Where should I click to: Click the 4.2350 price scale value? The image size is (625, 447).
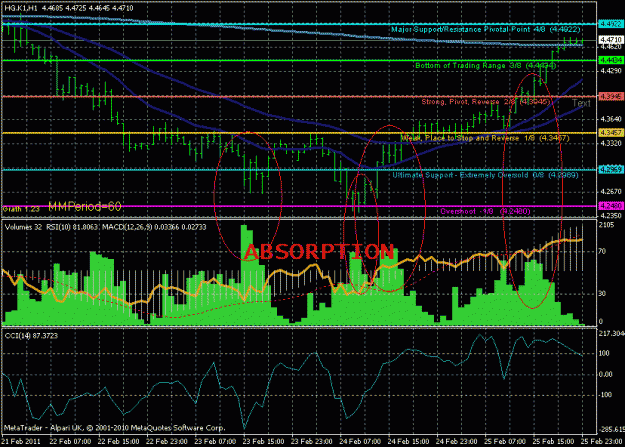(610, 215)
